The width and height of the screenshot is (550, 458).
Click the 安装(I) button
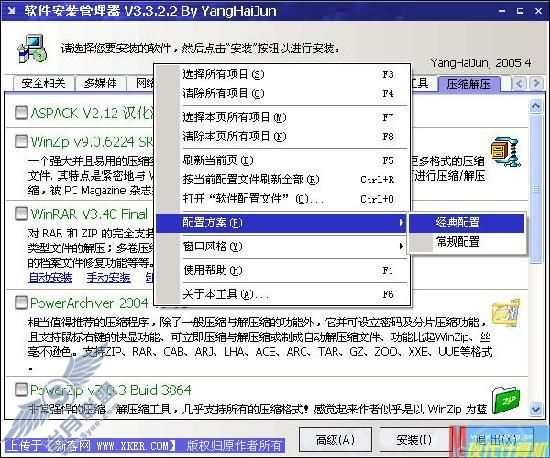(414, 439)
